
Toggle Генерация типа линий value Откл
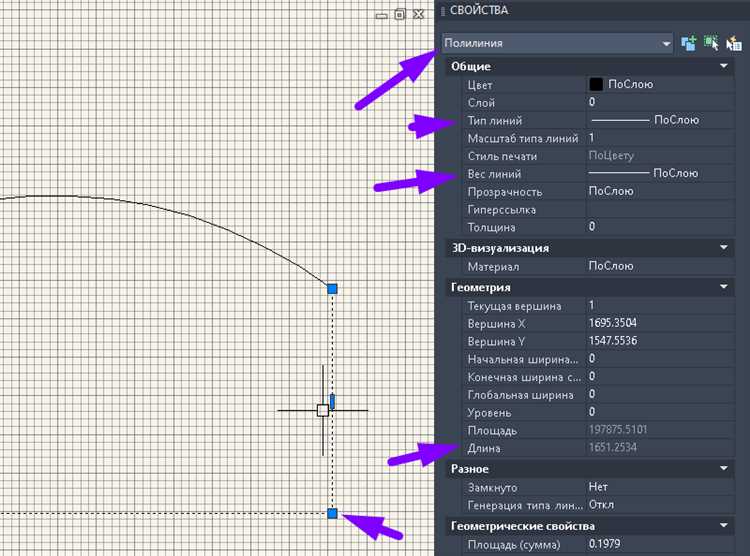tap(660, 504)
